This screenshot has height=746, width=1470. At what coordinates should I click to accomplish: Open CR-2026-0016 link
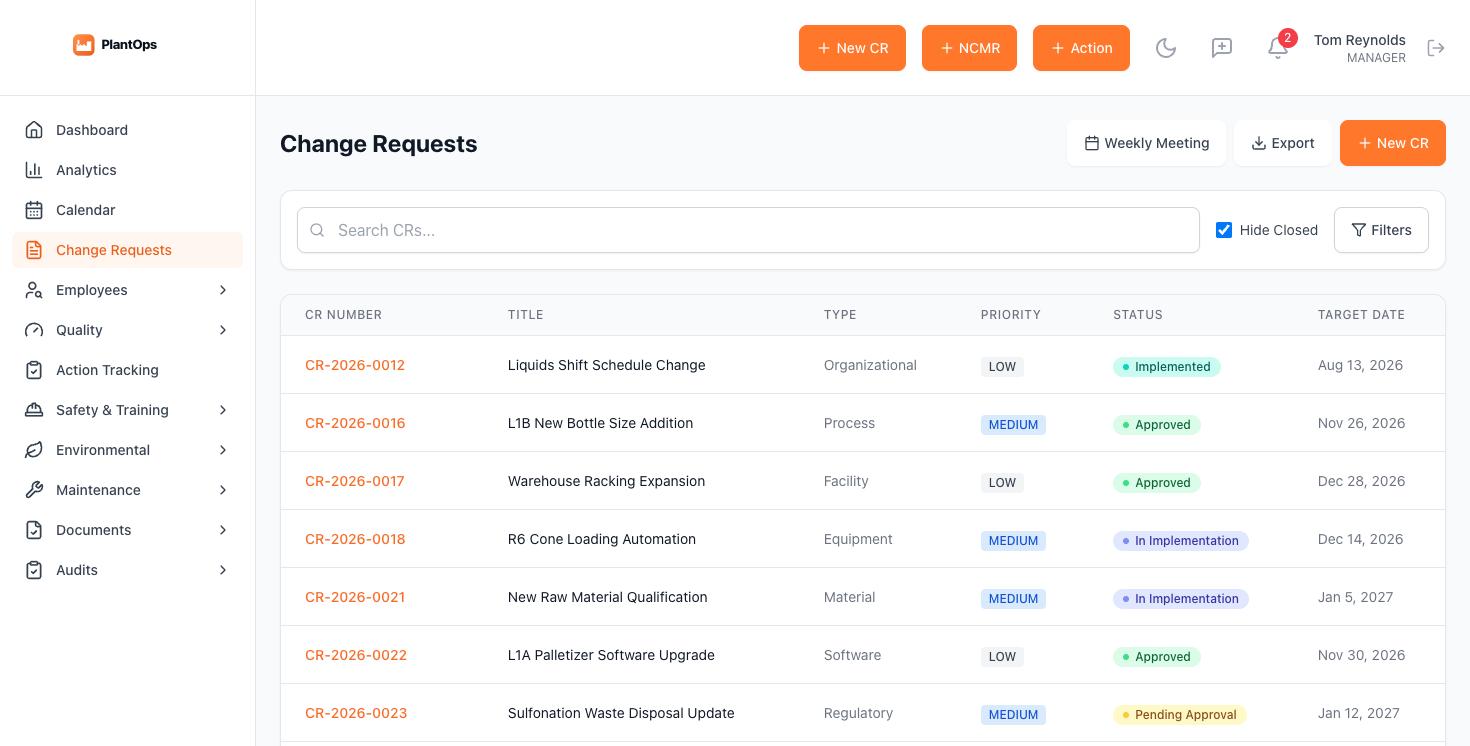[x=355, y=423]
